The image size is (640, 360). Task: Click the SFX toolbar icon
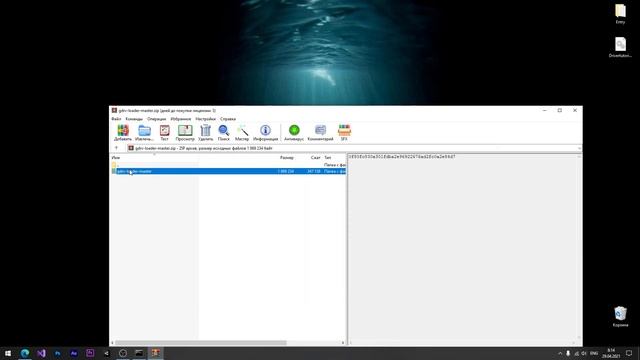pyautogui.click(x=344, y=133)
